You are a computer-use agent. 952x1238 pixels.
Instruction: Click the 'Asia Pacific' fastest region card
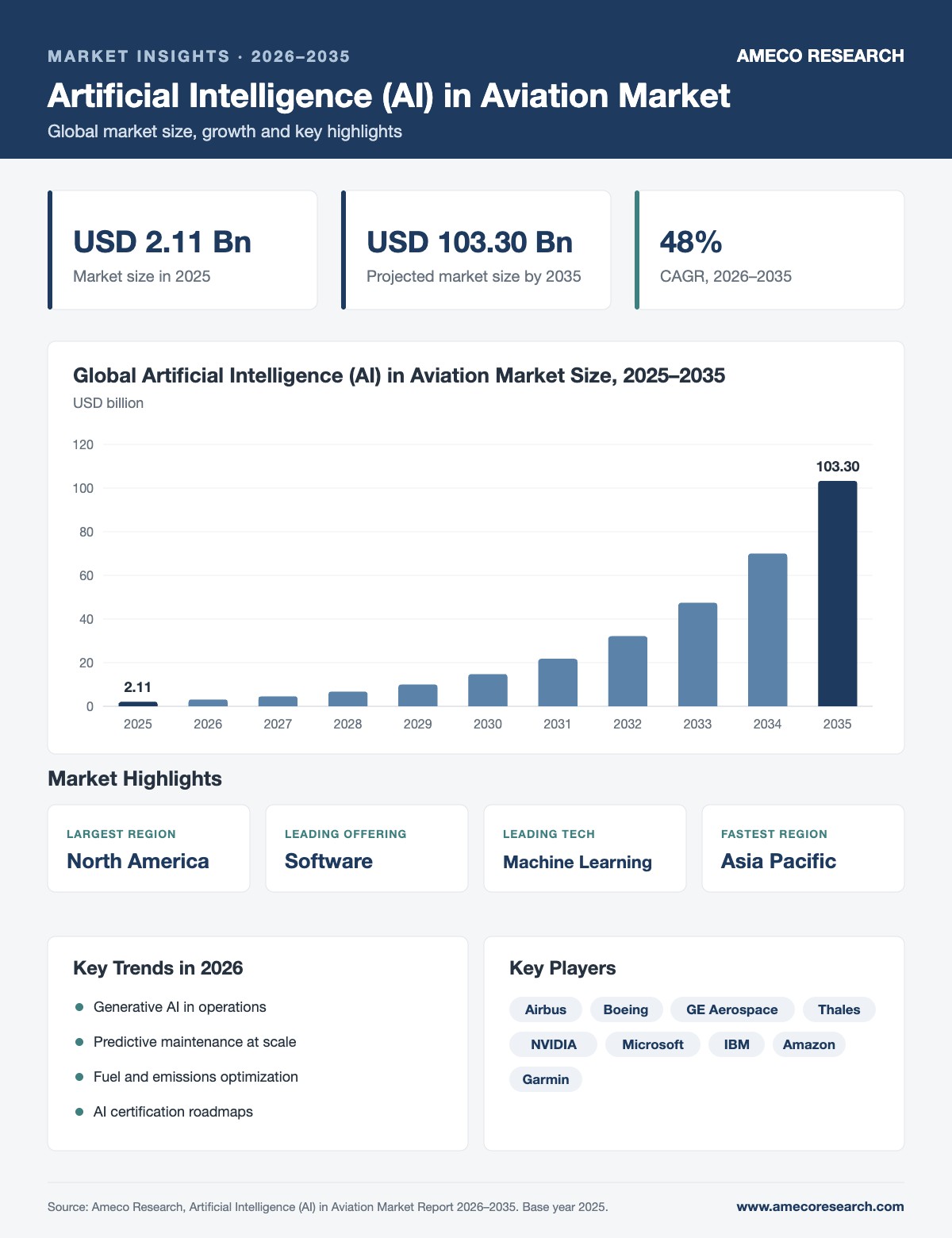[803, 848]
